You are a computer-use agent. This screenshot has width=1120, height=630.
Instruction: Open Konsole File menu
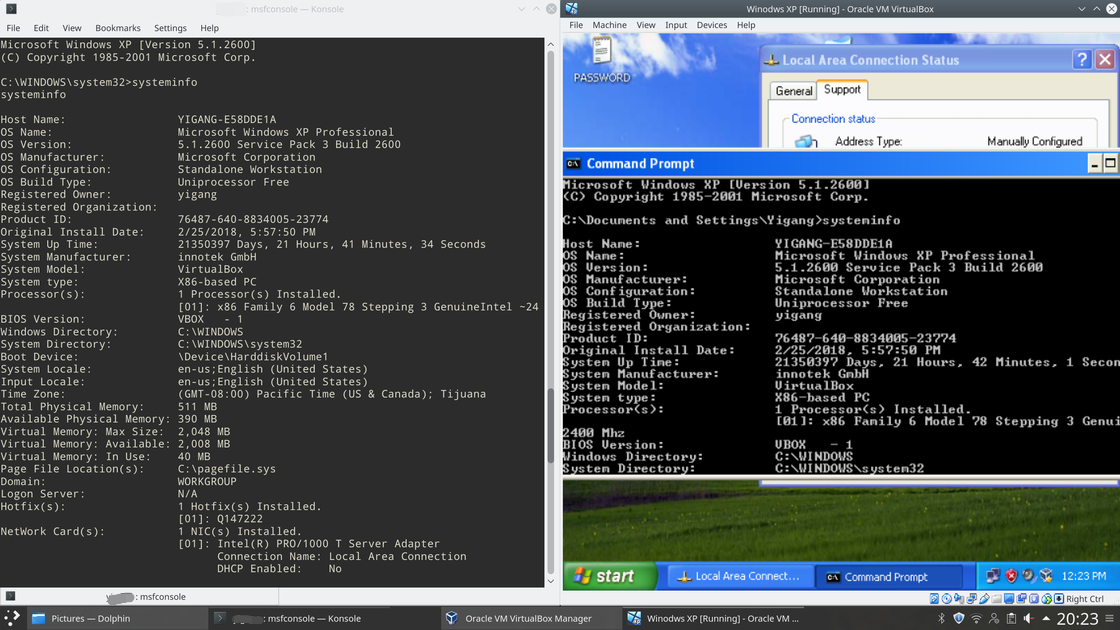tap(13, 28)
